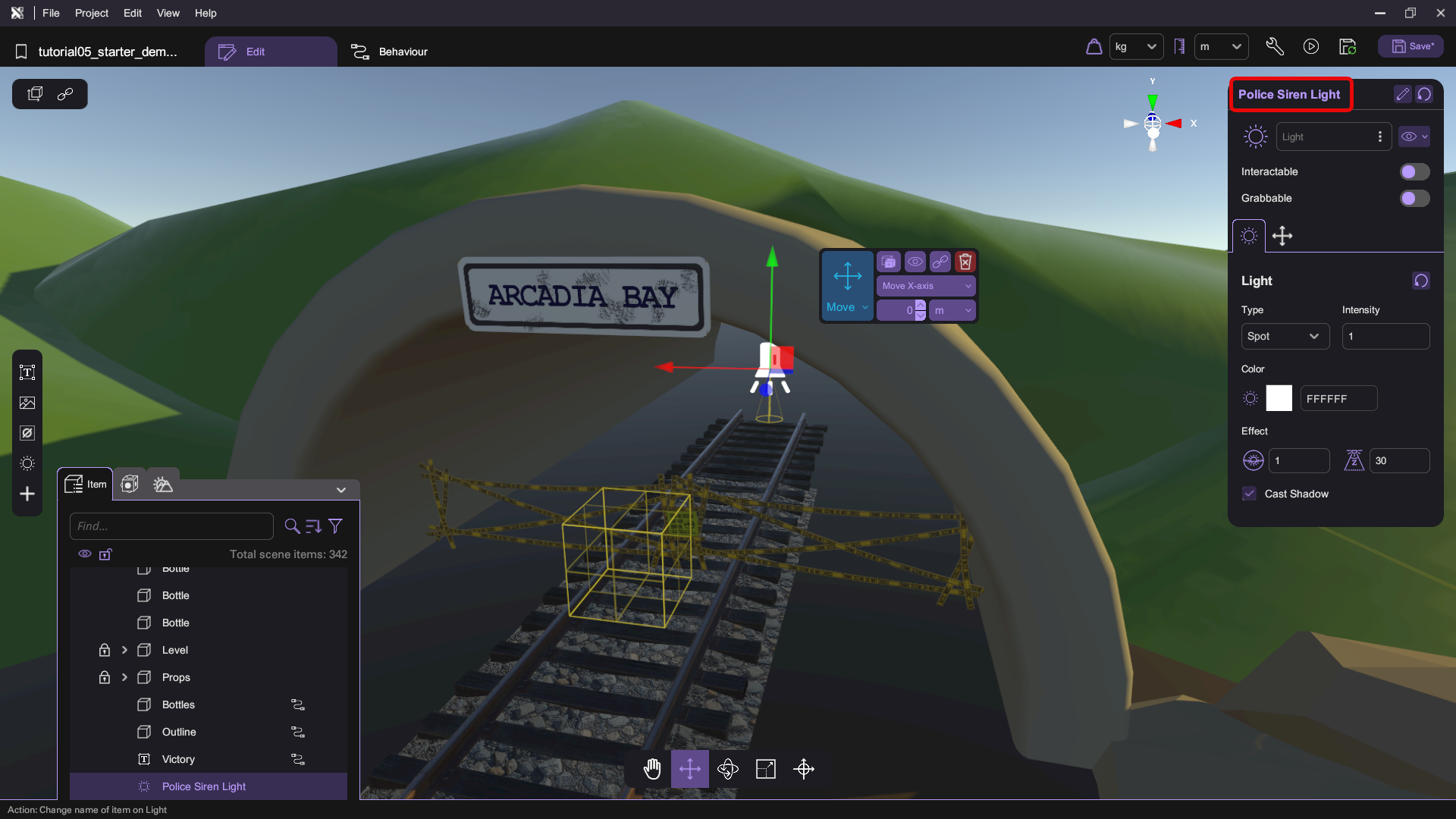
Task: Click the rename pencil icon
Action: coord(1402,94)
